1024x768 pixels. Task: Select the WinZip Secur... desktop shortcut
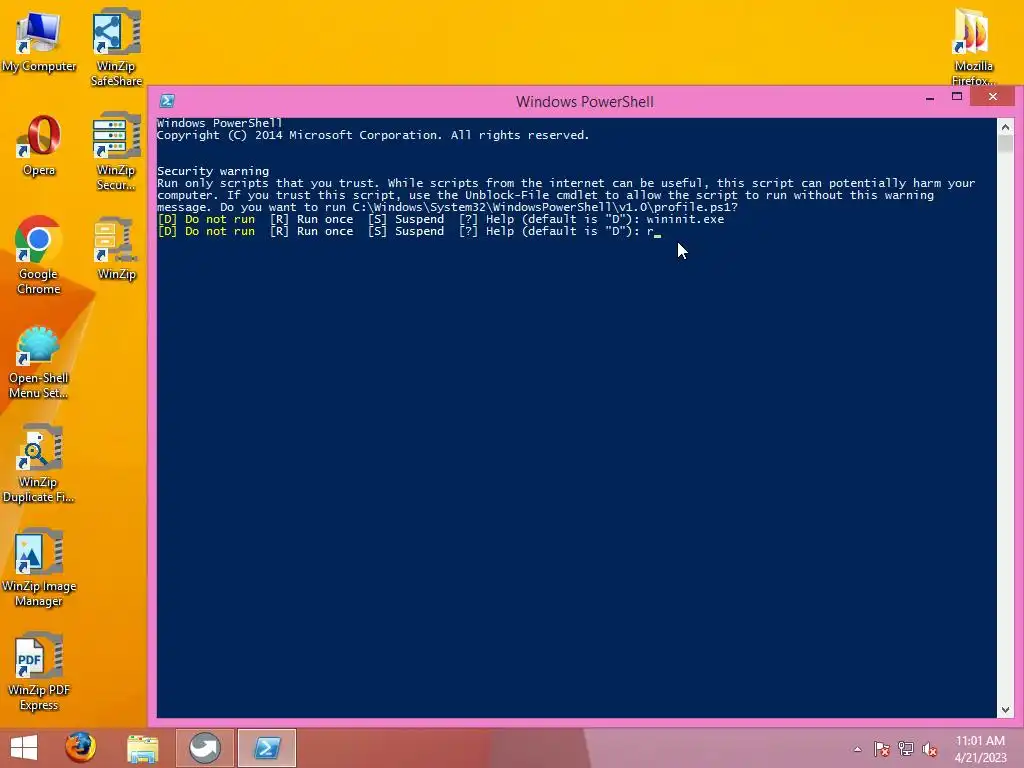coord(116,152)
